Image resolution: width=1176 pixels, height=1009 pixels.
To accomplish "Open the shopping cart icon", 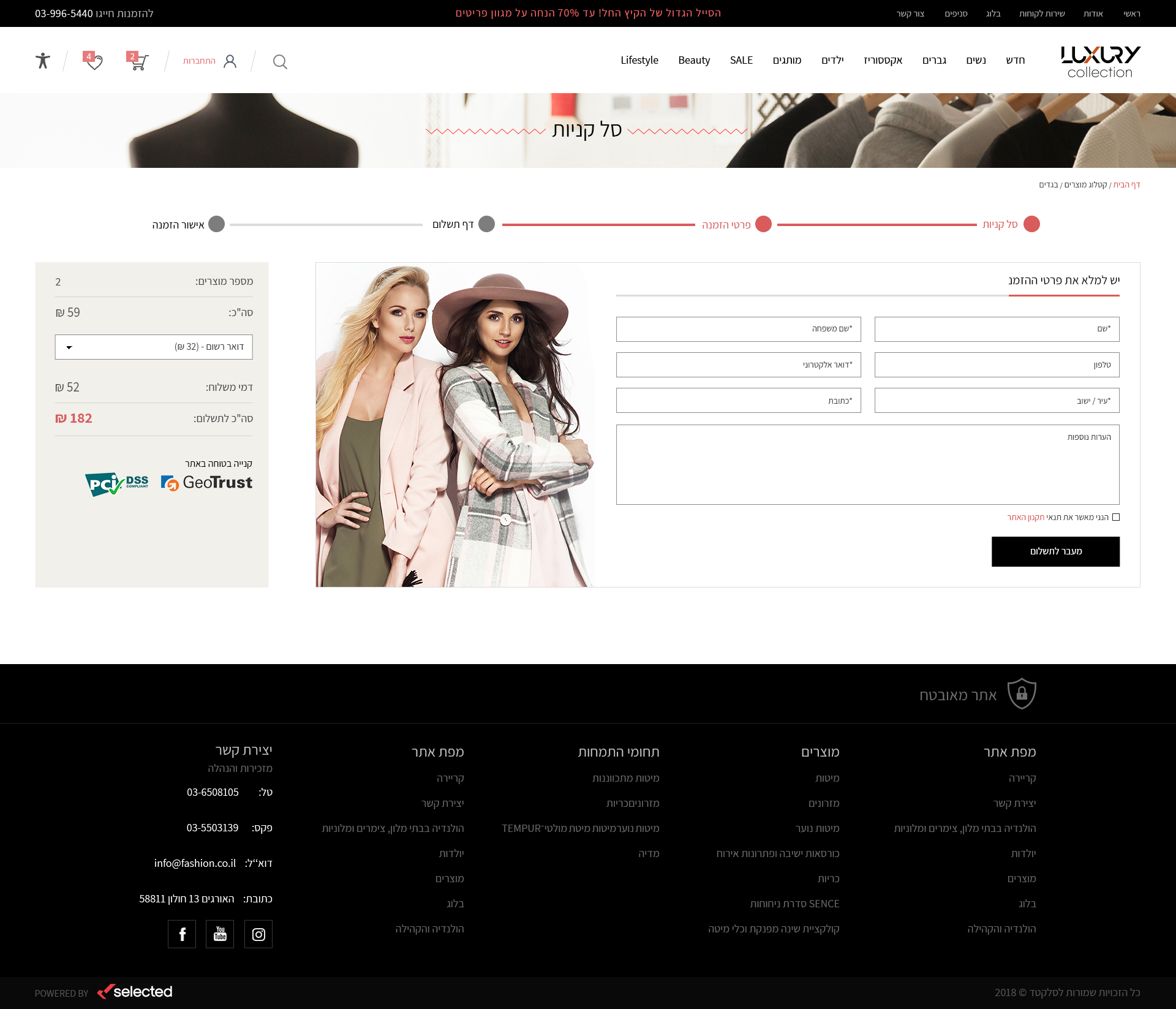I will point(138,61).
